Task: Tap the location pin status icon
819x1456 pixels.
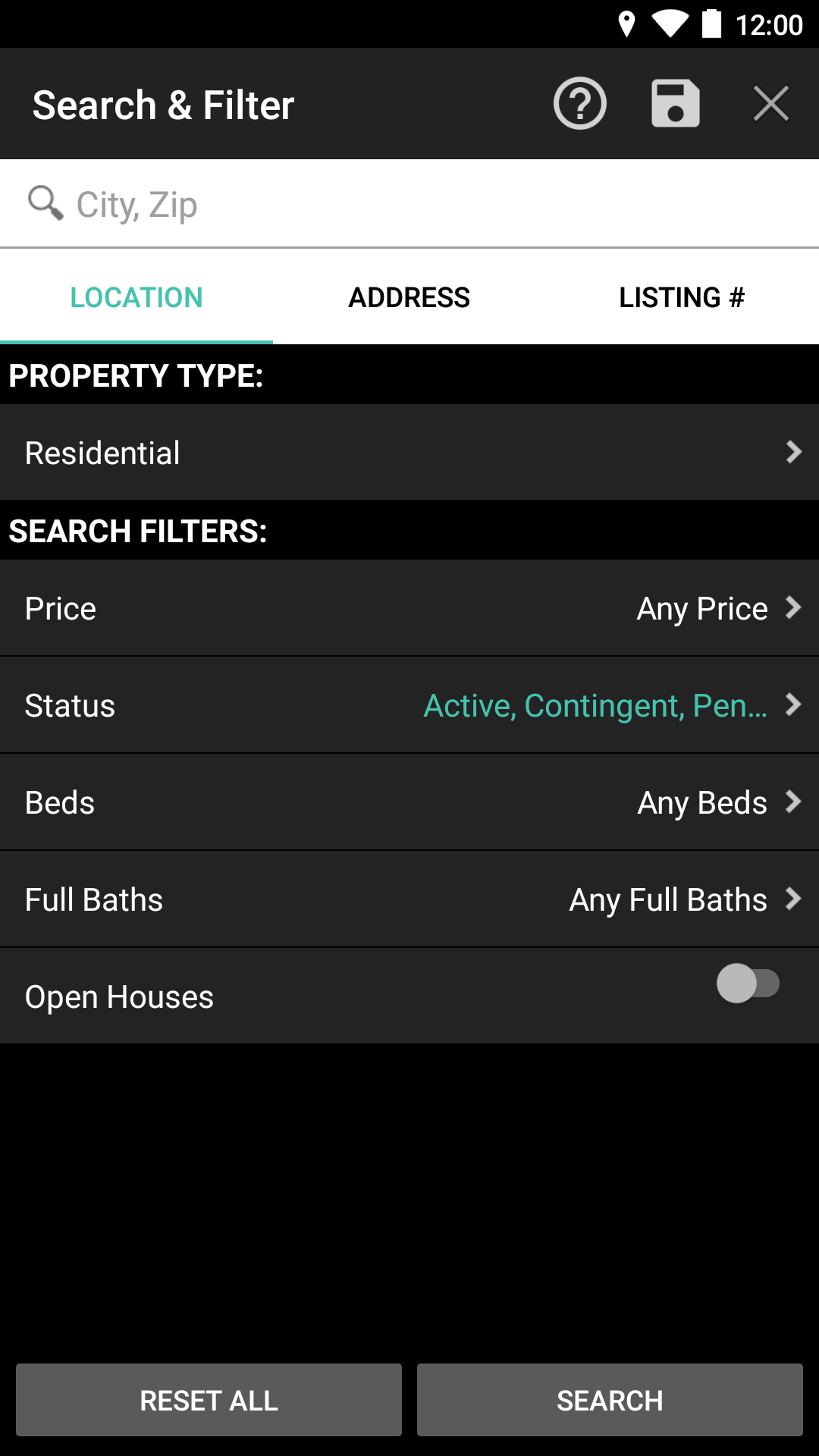Action: (626, 24)
